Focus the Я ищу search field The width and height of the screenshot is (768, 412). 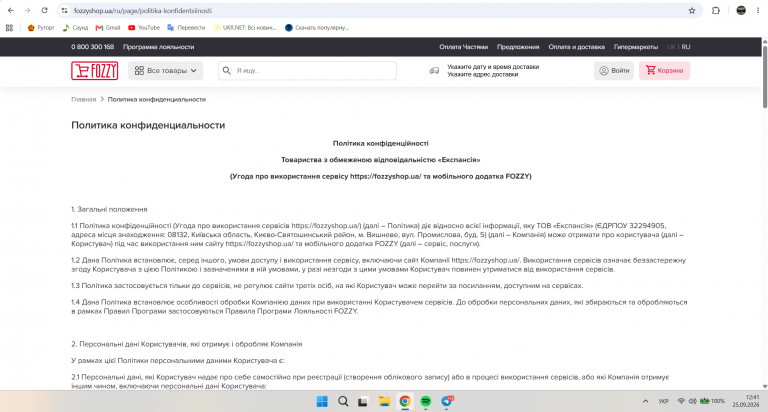click(x=307, y=71)
